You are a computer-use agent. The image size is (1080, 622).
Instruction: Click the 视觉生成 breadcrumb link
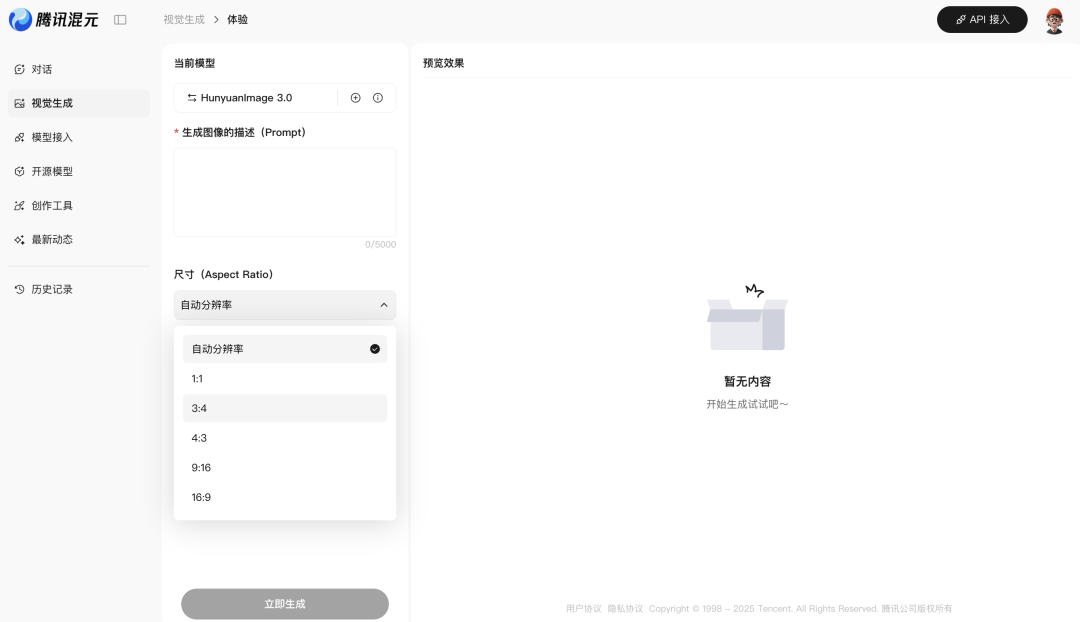pyautogui.click(x=183, y=19)
